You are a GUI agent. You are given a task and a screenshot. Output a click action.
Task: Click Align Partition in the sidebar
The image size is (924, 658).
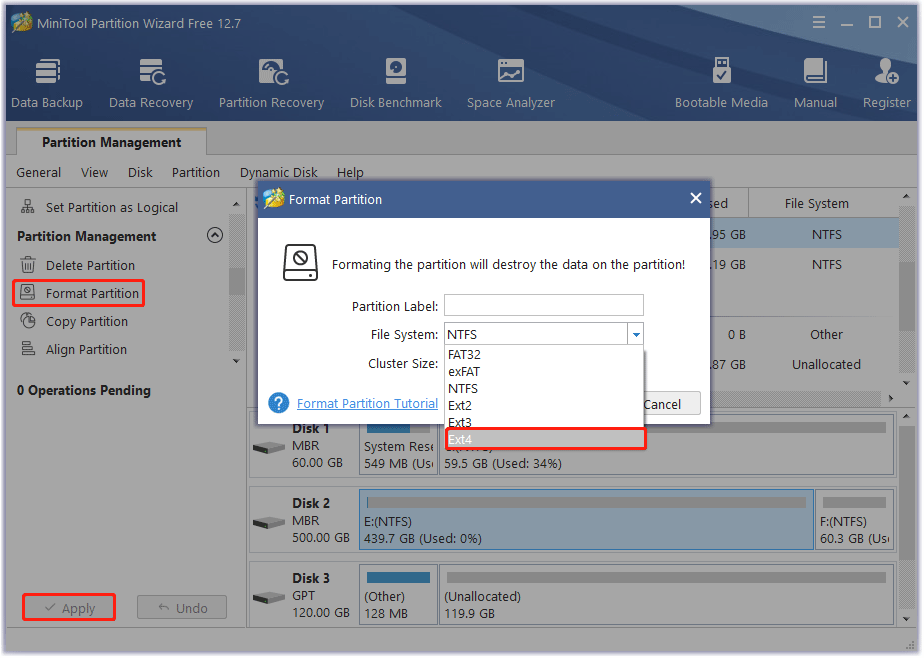pos(86,350)
